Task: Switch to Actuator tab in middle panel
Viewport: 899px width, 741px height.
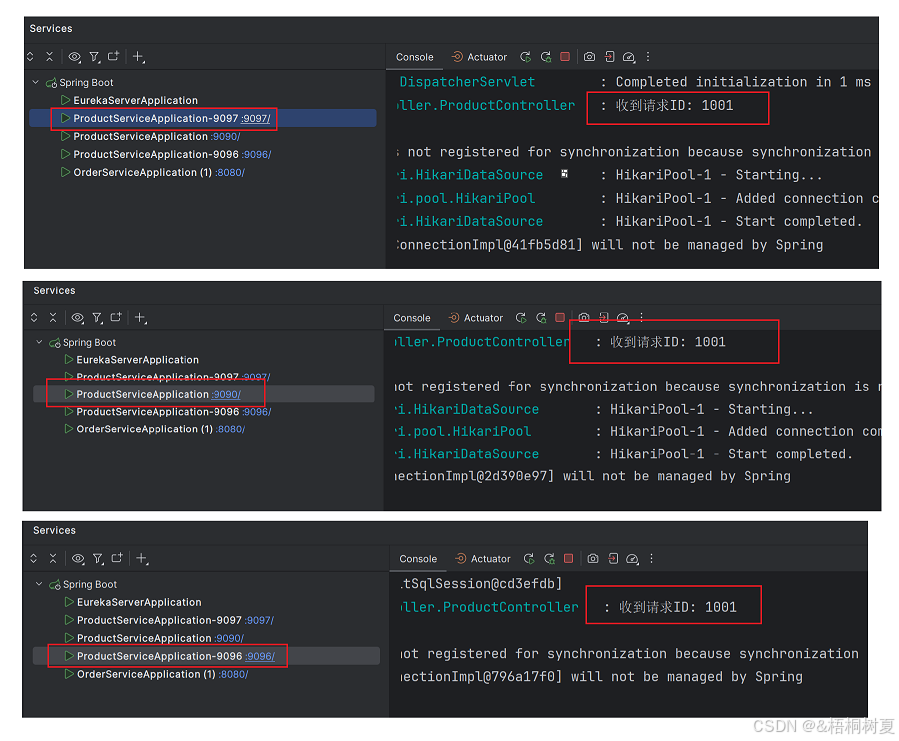Action: pos(476,318)
